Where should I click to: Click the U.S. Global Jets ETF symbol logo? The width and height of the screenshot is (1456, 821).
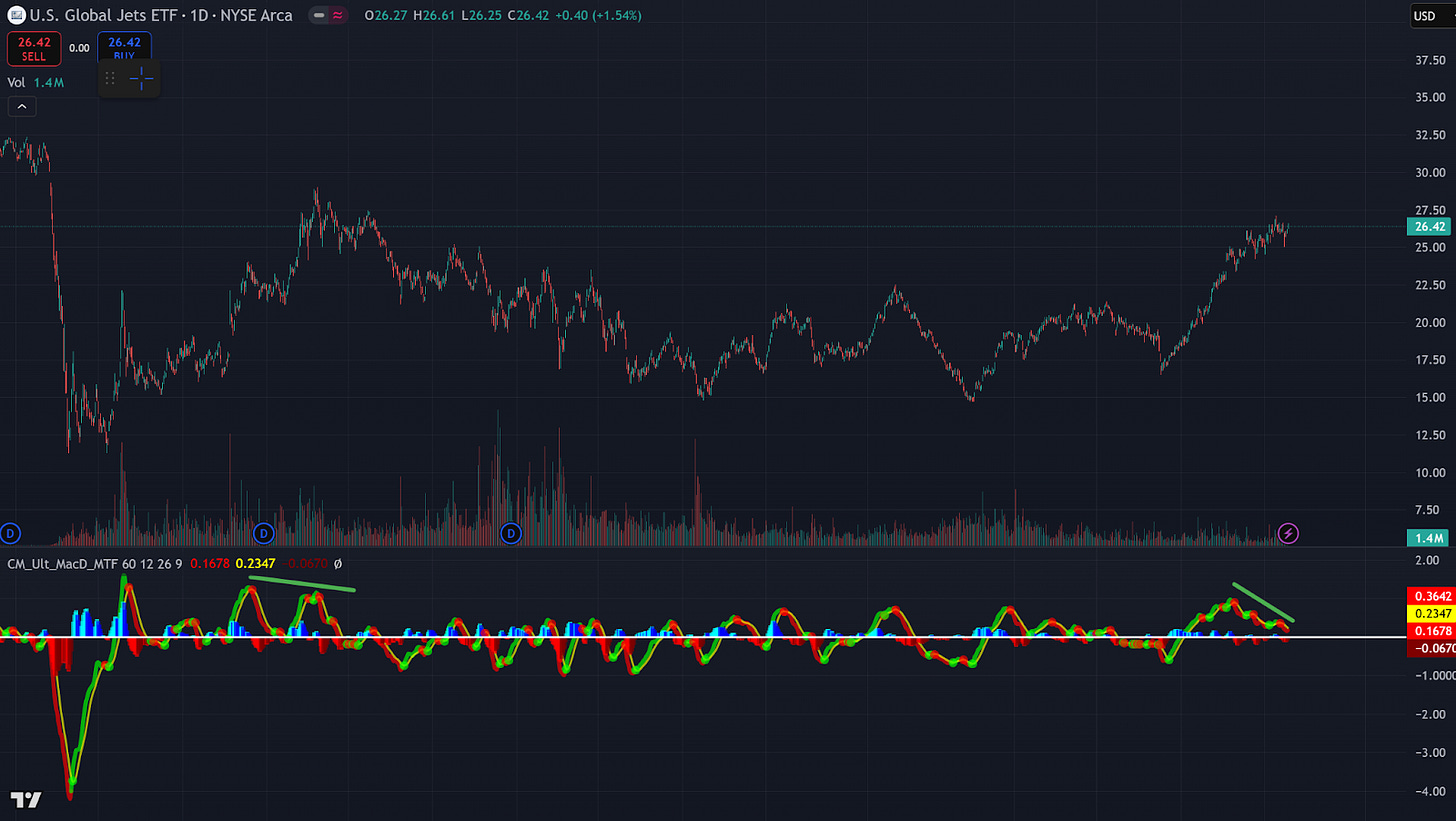[16, 15]
